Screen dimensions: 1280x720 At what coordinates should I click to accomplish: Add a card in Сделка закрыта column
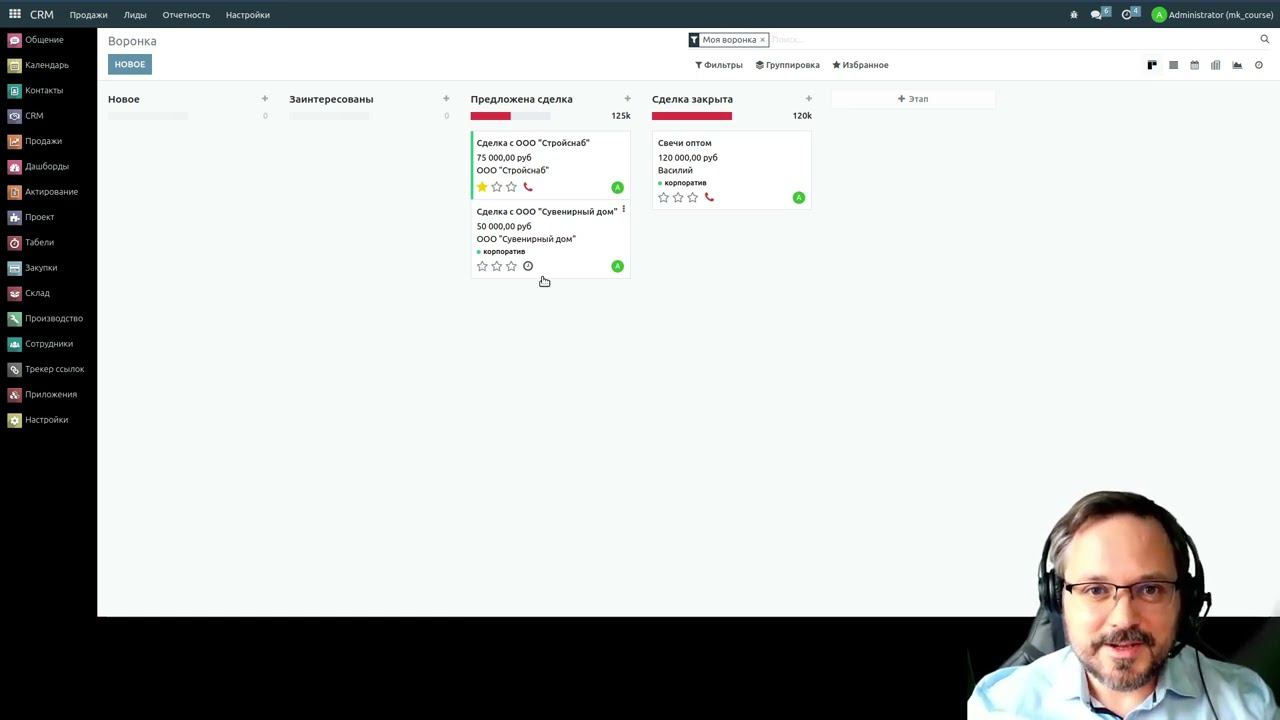tap(808, 98)
